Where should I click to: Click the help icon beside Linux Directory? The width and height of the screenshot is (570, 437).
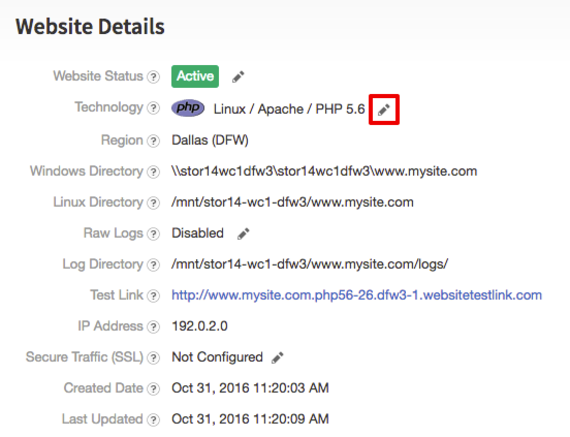pos(153,203)
